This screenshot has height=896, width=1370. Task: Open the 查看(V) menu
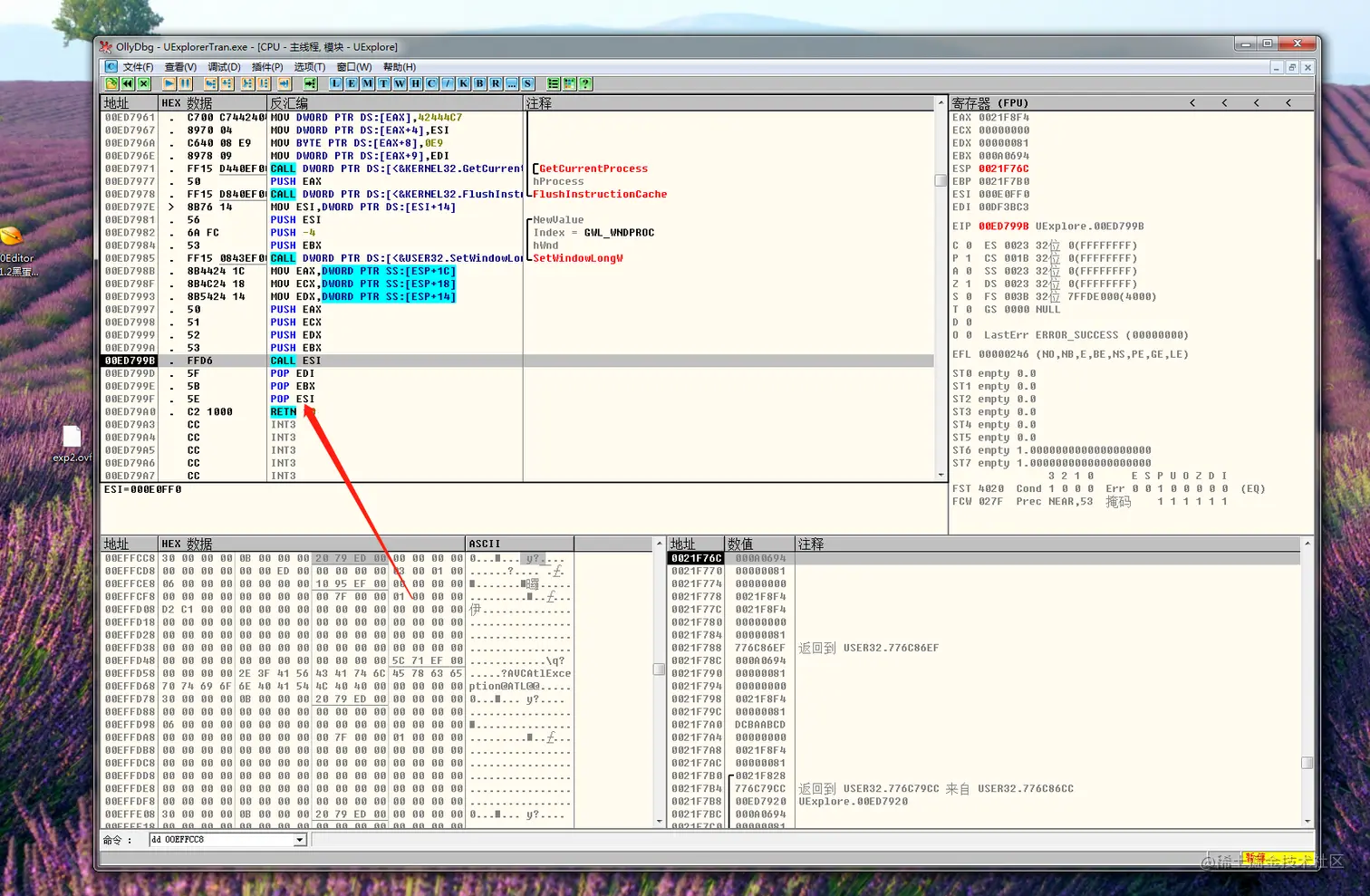[180, 67]
